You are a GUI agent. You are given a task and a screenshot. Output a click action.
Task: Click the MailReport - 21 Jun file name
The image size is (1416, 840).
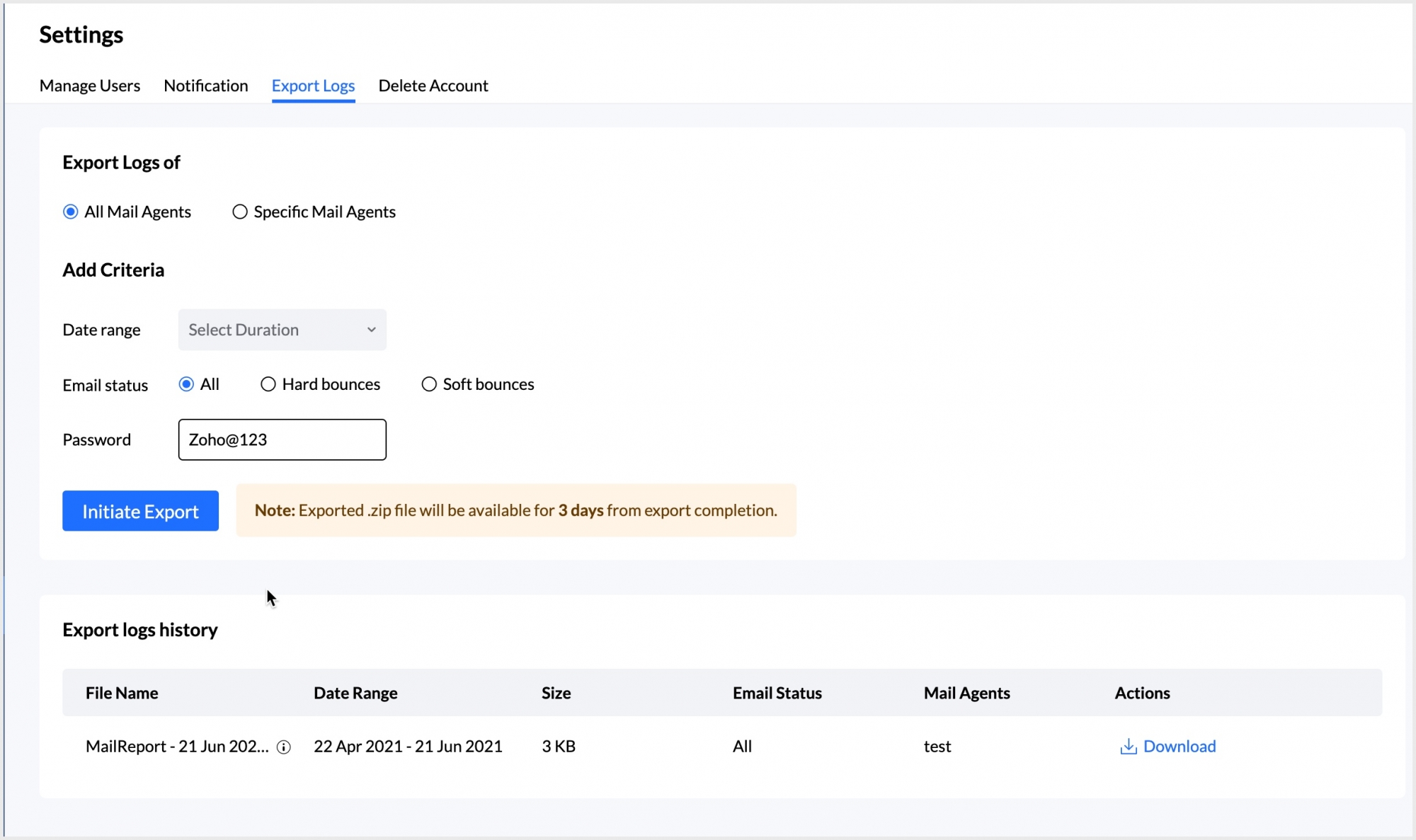177,747
